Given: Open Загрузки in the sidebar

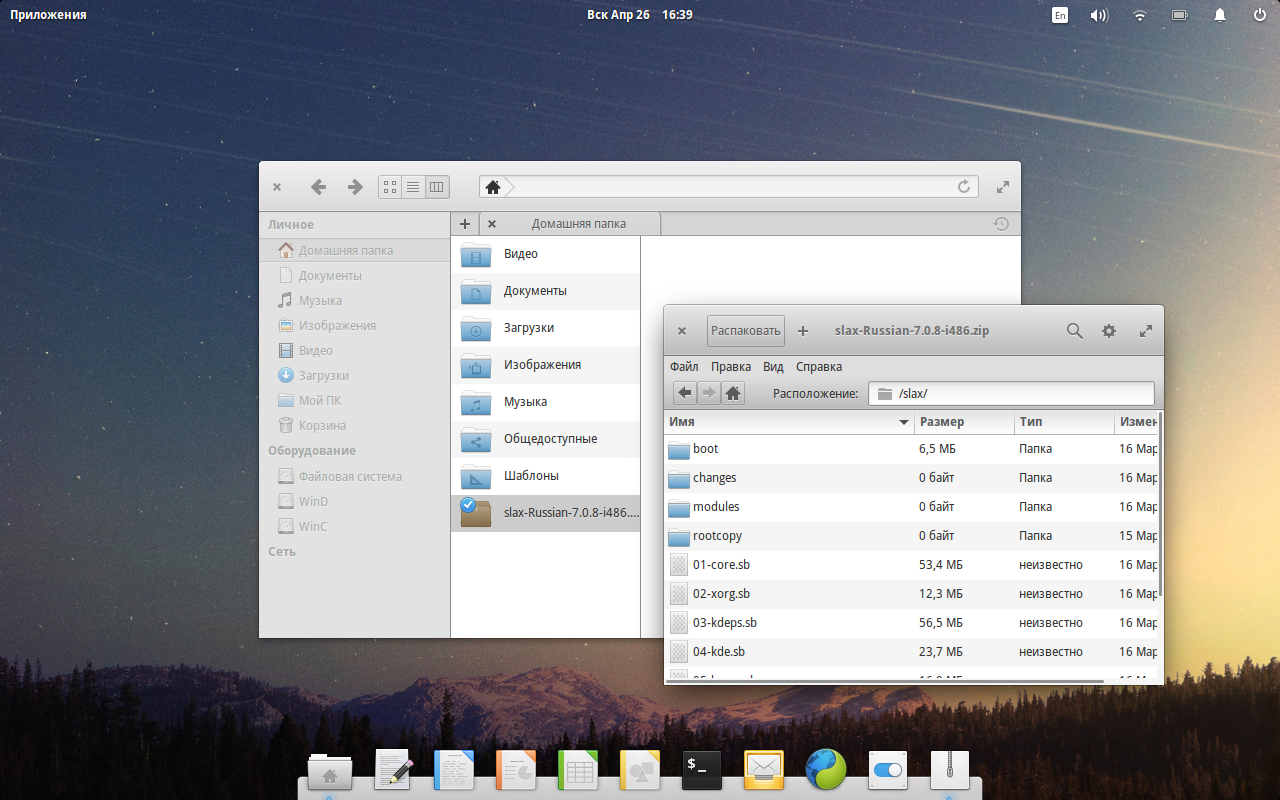Looking at the screenshot, I should coord(323,376).
